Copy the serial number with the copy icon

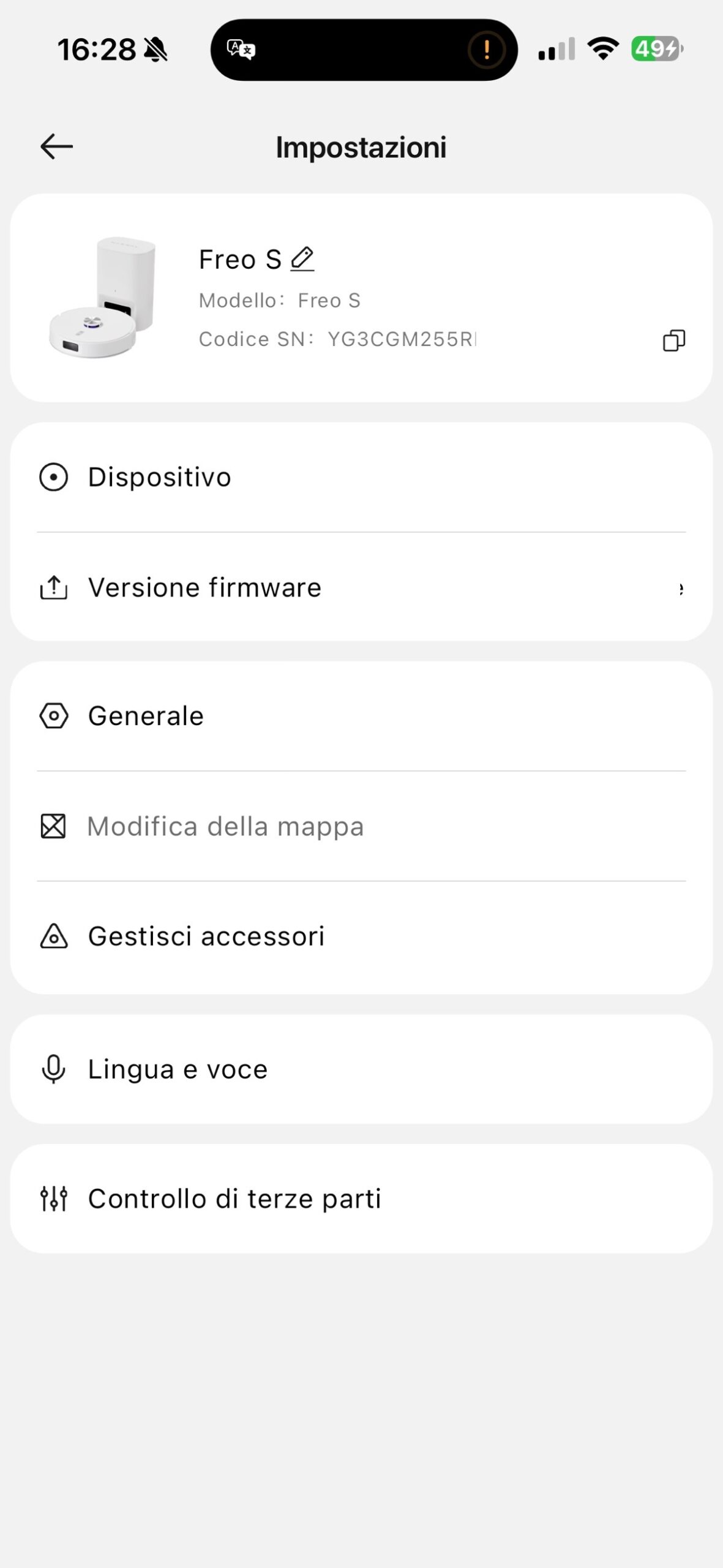coord(673,341)
